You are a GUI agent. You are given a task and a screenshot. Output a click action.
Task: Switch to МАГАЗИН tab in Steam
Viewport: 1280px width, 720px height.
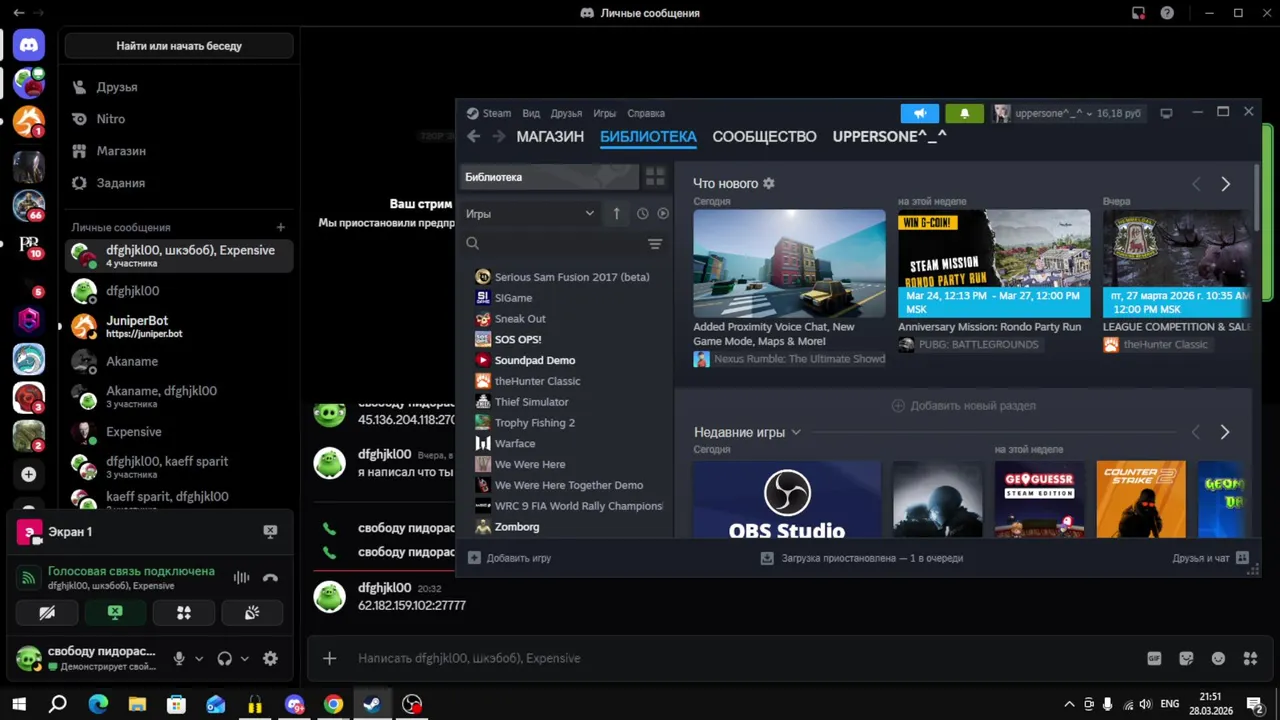[x=550, y=137]
